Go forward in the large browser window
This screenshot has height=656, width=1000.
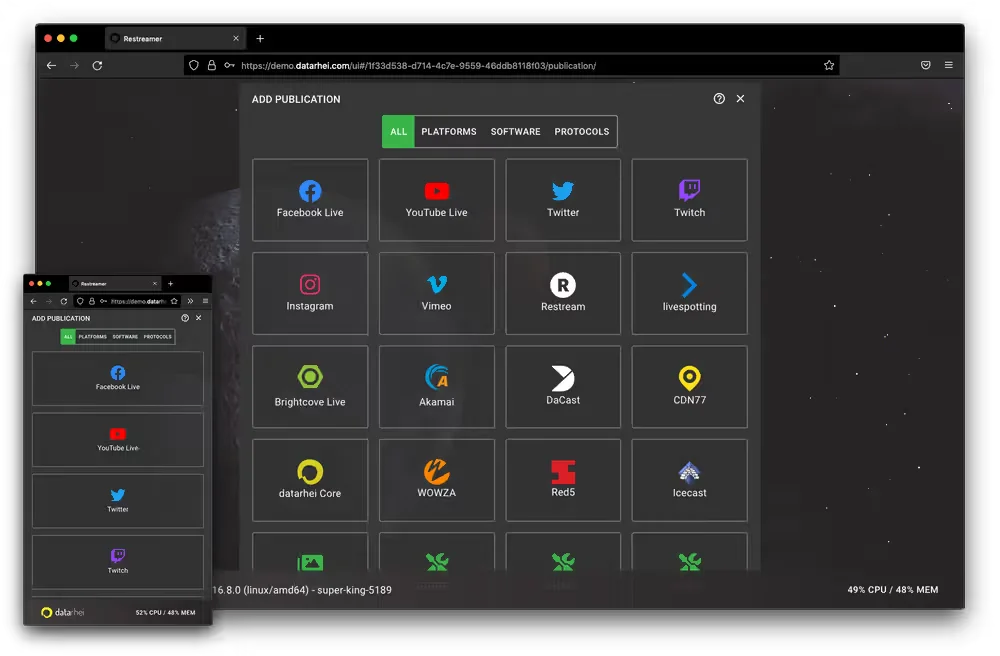(x=75, y=66)
